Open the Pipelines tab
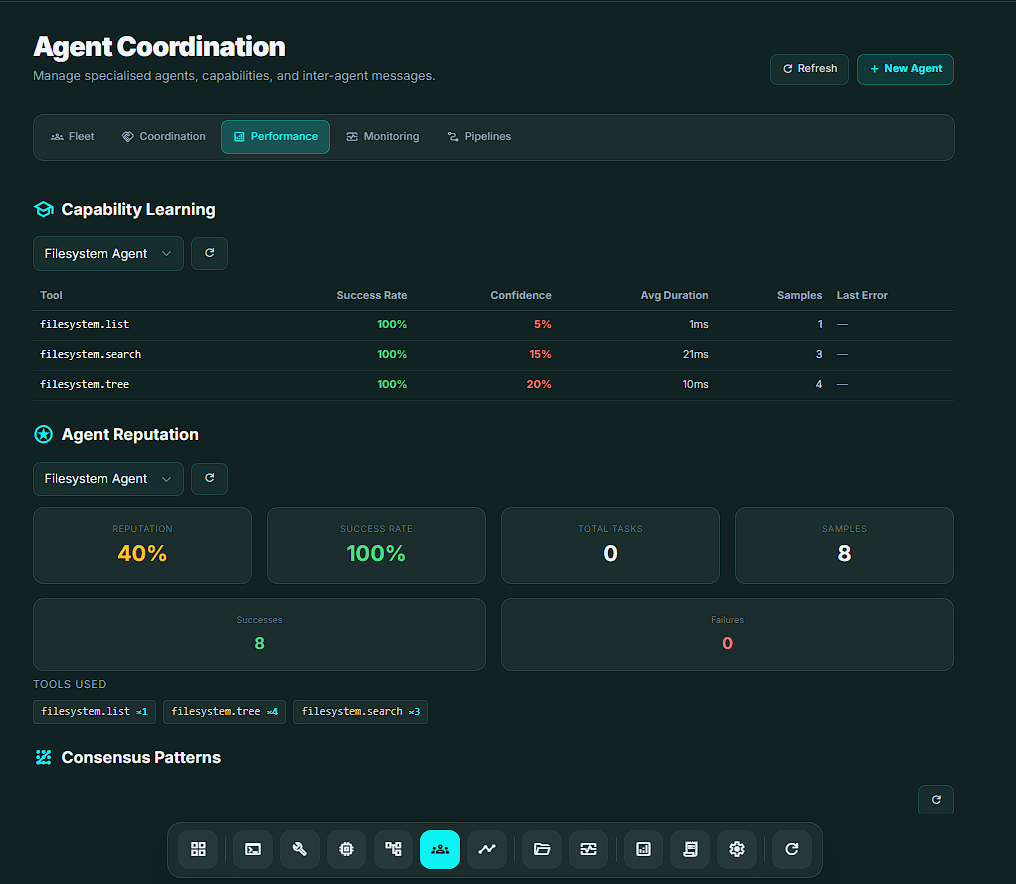Screen dimensions: 1016x884 (479, 137)
